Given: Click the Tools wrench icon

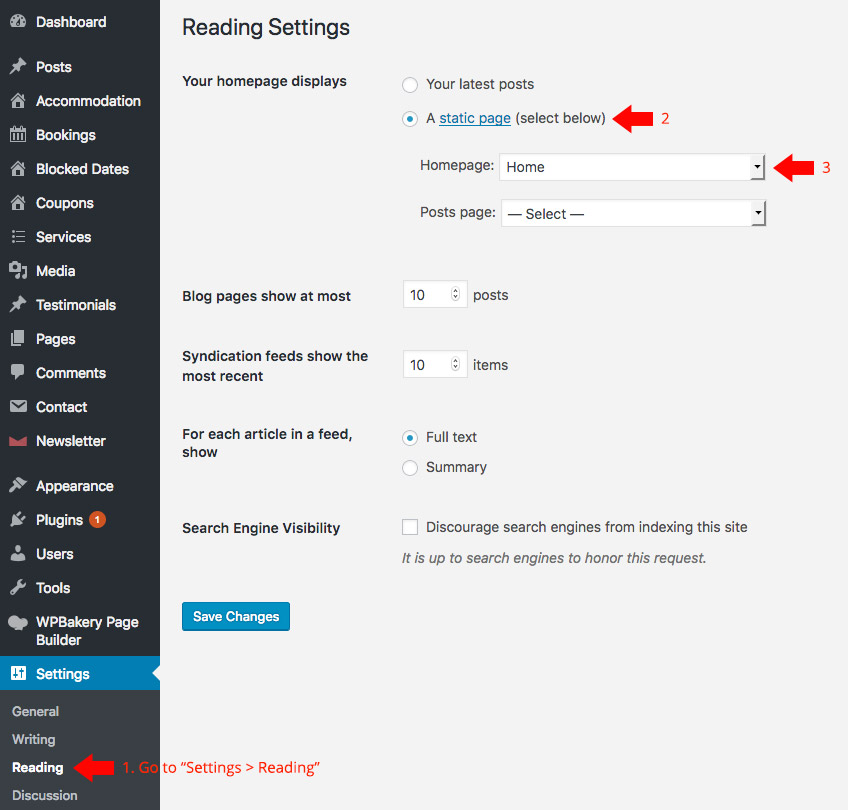Looking at the screenshot, I should pos(18,588).
